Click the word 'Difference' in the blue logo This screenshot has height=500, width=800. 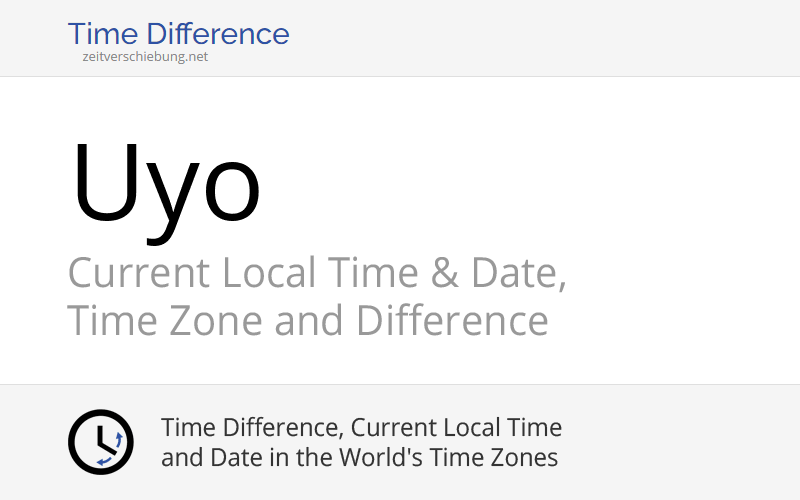pos(218,34)
